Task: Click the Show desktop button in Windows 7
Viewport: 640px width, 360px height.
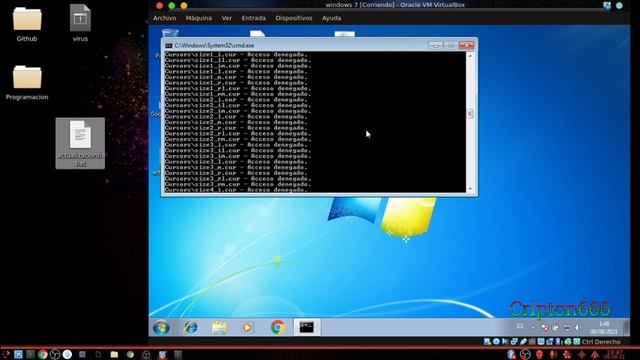Action: [627, 327]
